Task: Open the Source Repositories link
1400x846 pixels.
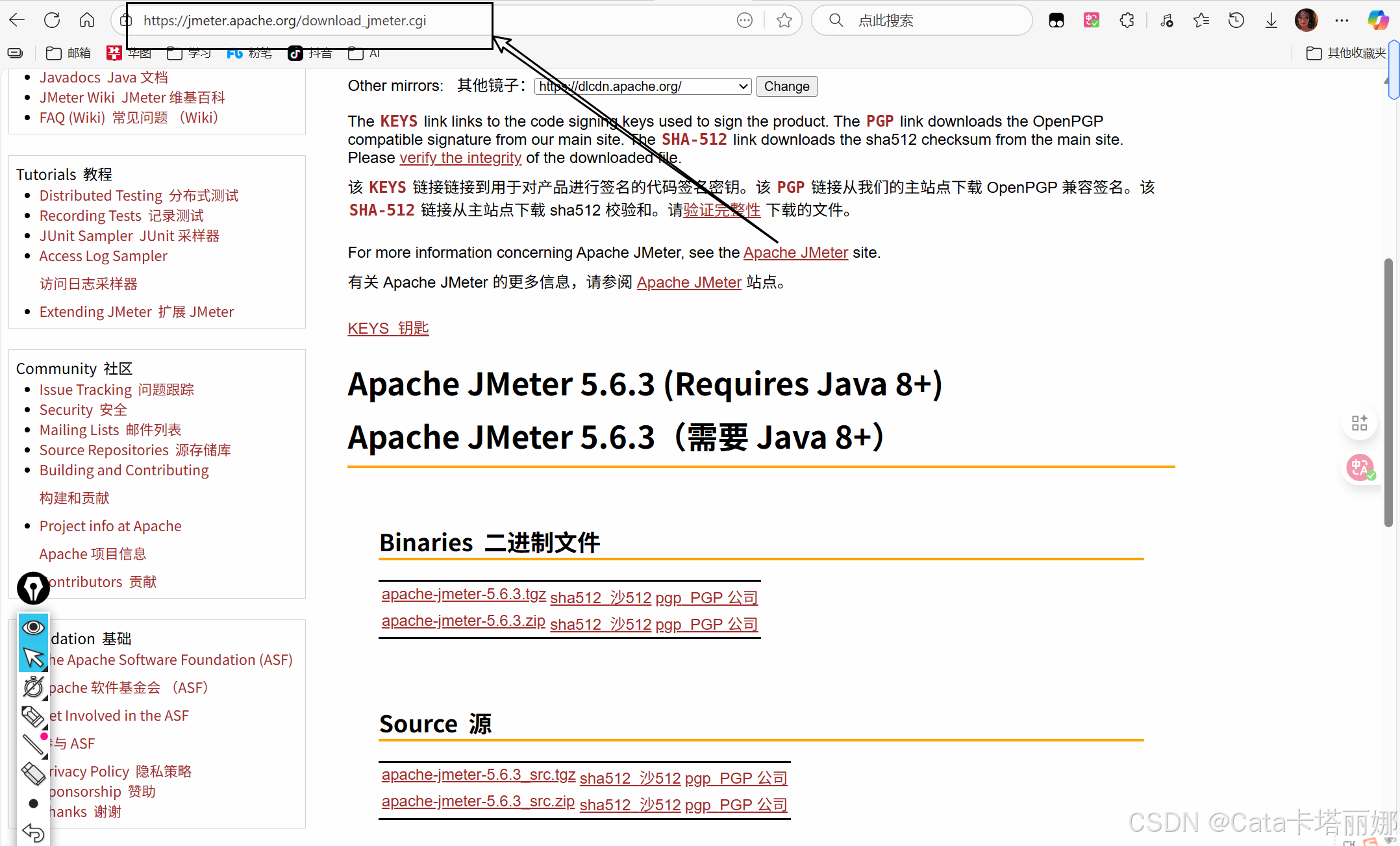Action: (135, 450)
